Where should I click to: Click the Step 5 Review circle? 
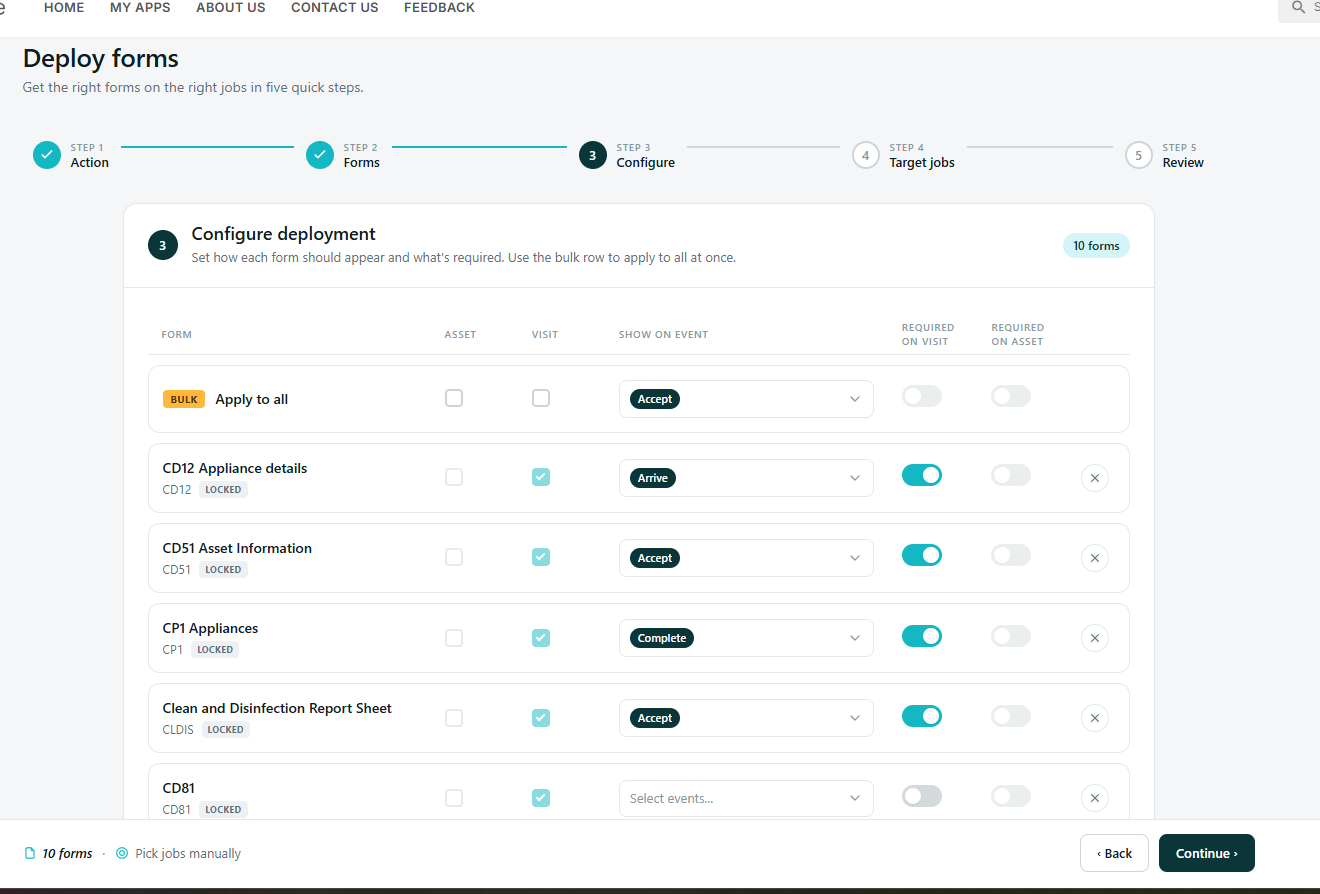click(1139, 155)
